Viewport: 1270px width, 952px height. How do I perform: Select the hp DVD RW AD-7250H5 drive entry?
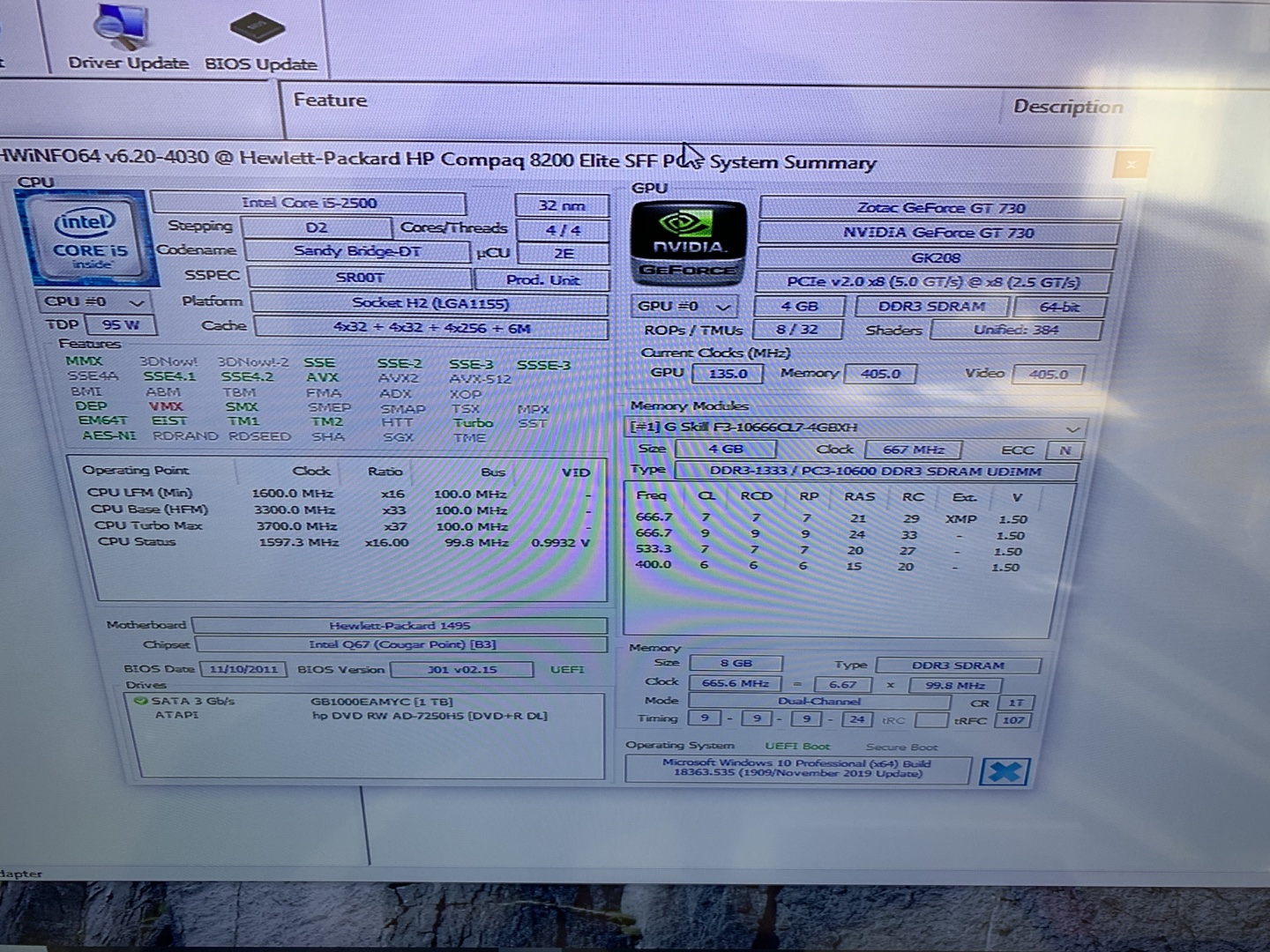430,715
